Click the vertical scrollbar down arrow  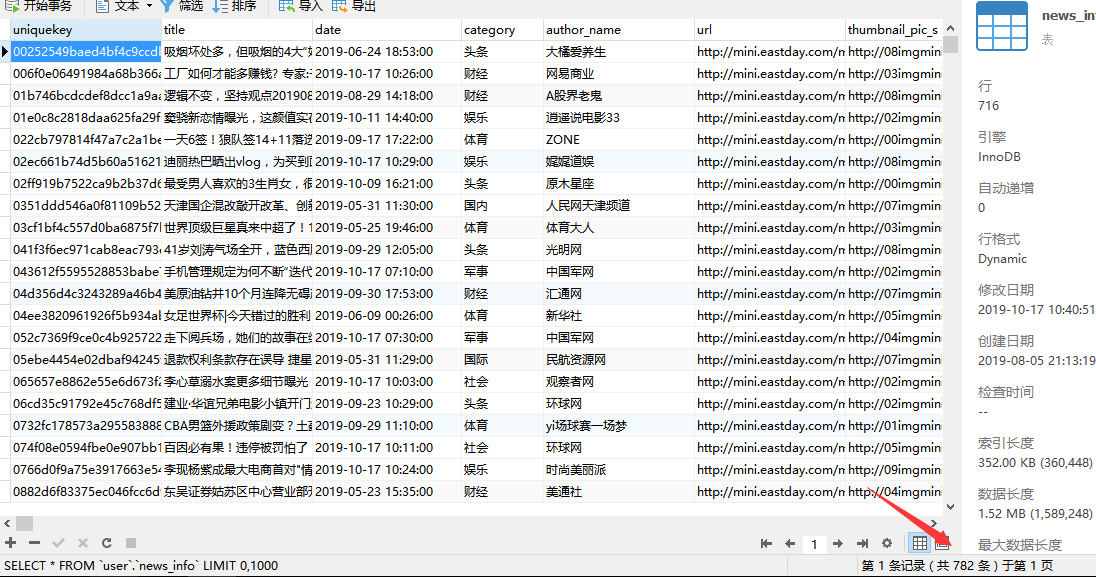point(951,507)
